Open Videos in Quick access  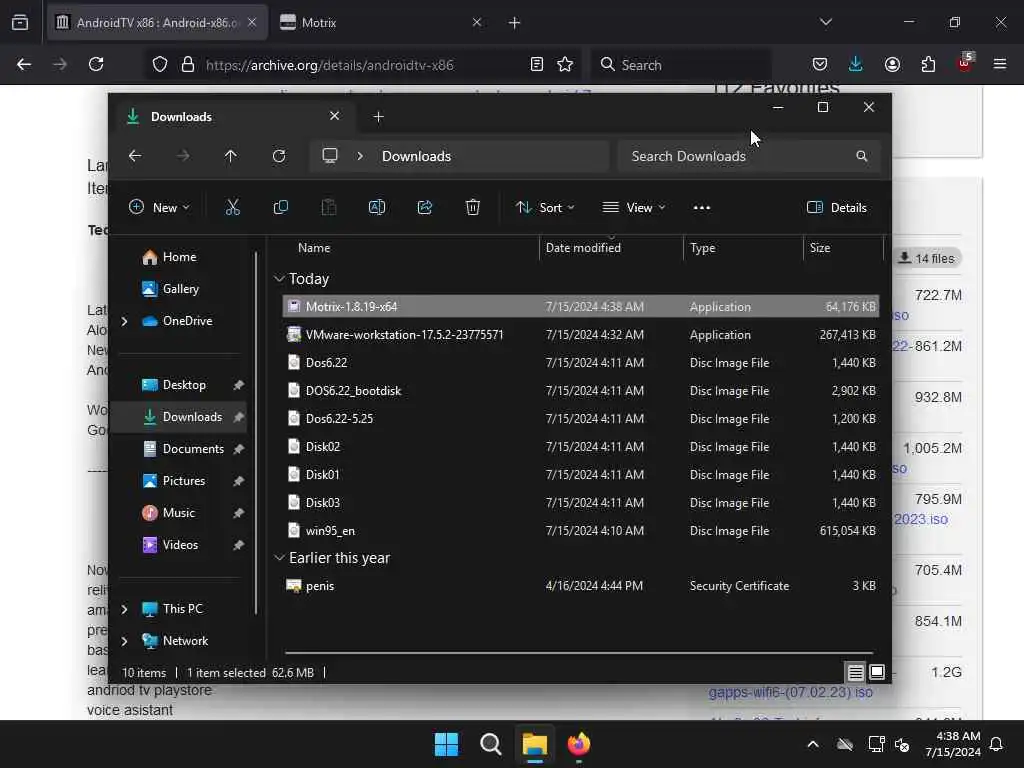(170, 545)
